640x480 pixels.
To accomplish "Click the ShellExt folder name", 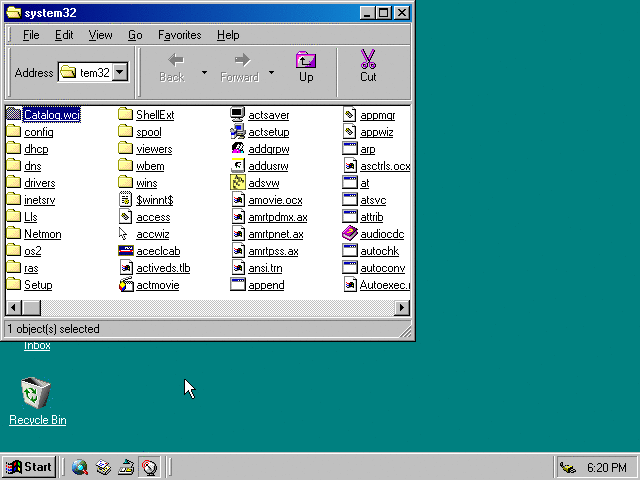I will coord(155,115).
